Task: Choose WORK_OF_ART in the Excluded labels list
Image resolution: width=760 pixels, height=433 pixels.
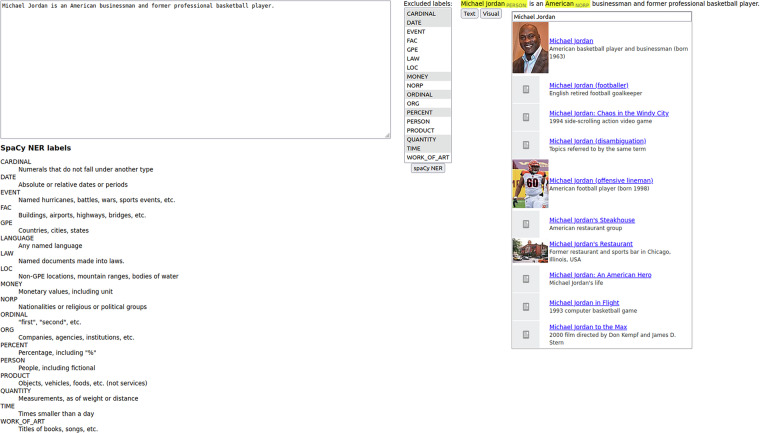Action: (428, 157)
